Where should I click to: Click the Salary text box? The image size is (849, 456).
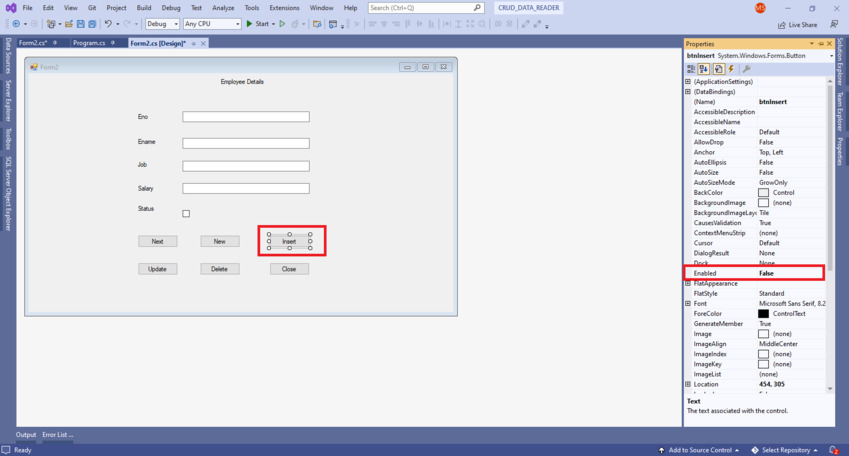[246, 188]
